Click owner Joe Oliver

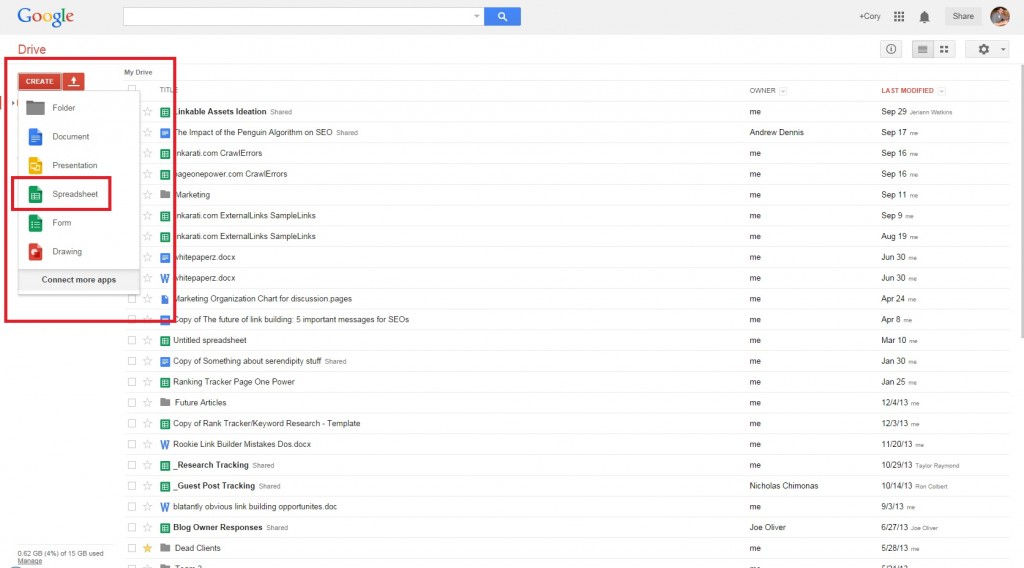click(x=767, y=527)
